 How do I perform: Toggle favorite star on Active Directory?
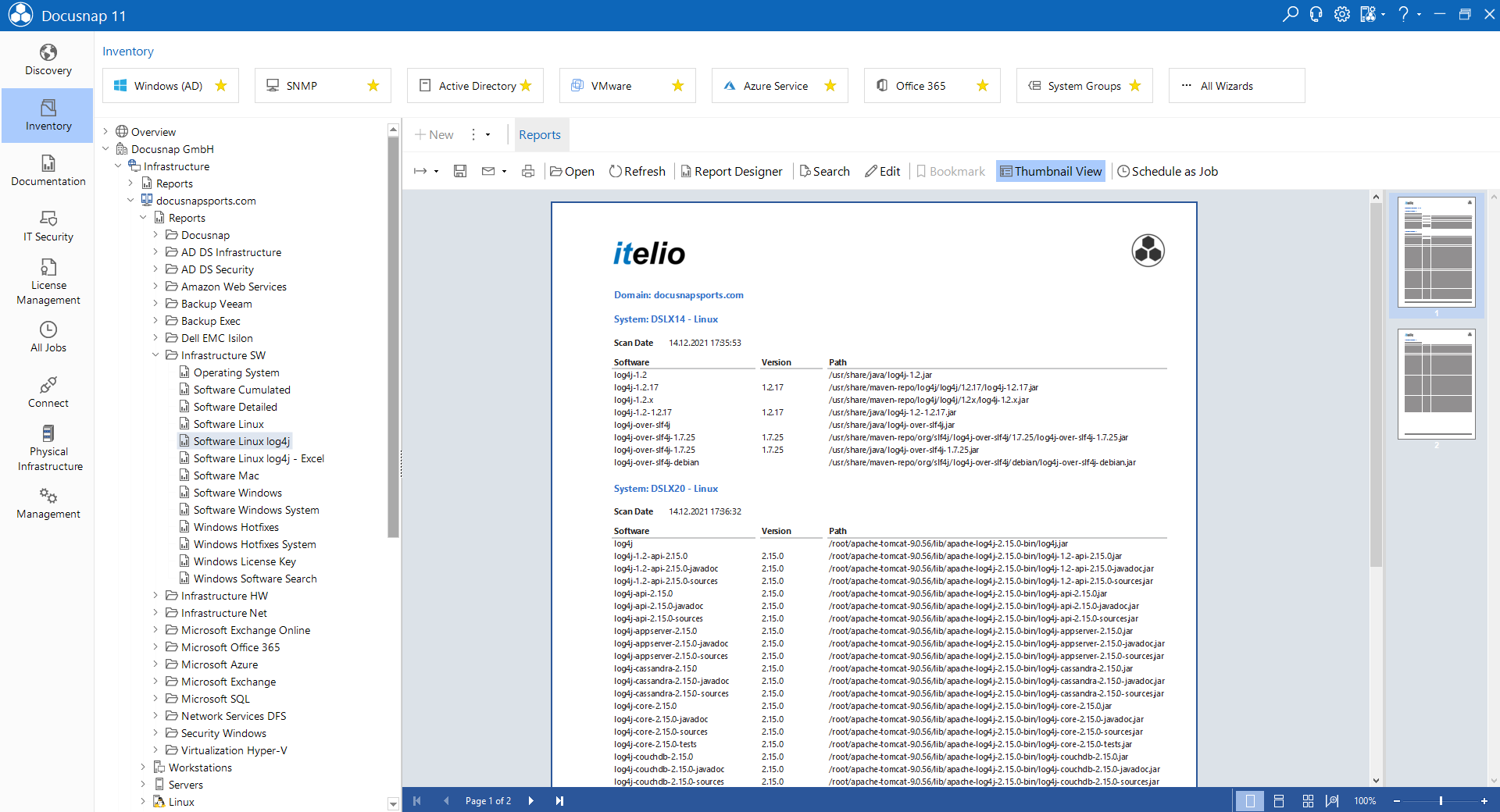click(x=526, y=86)
